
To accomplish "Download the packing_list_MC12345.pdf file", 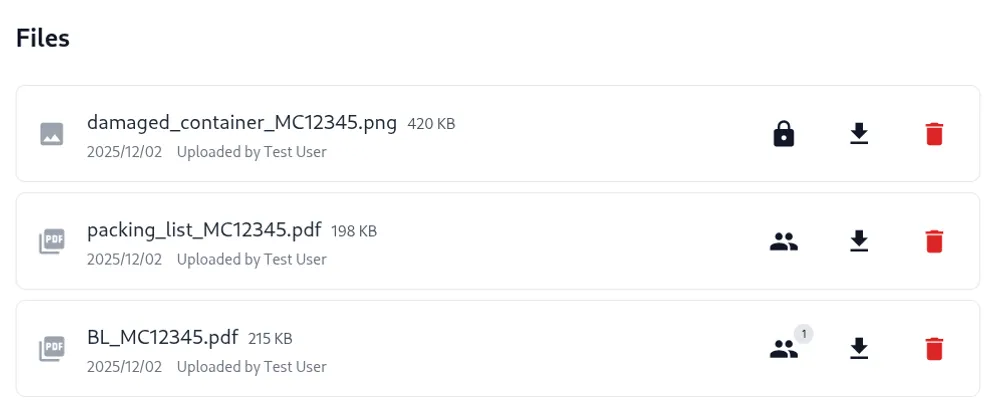I will [x=859, y=241].
